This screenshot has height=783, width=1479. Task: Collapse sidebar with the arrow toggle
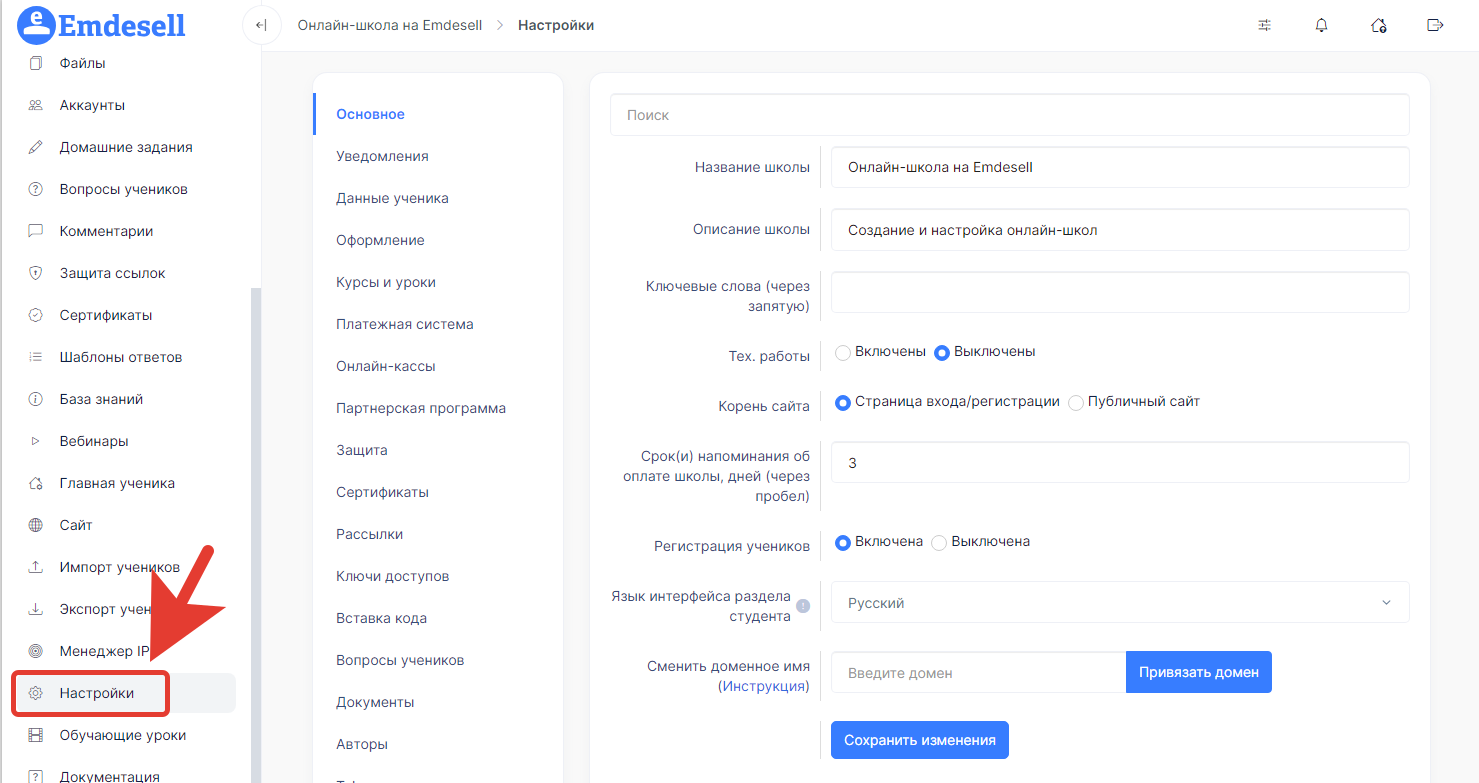click(x=261, y=25)
